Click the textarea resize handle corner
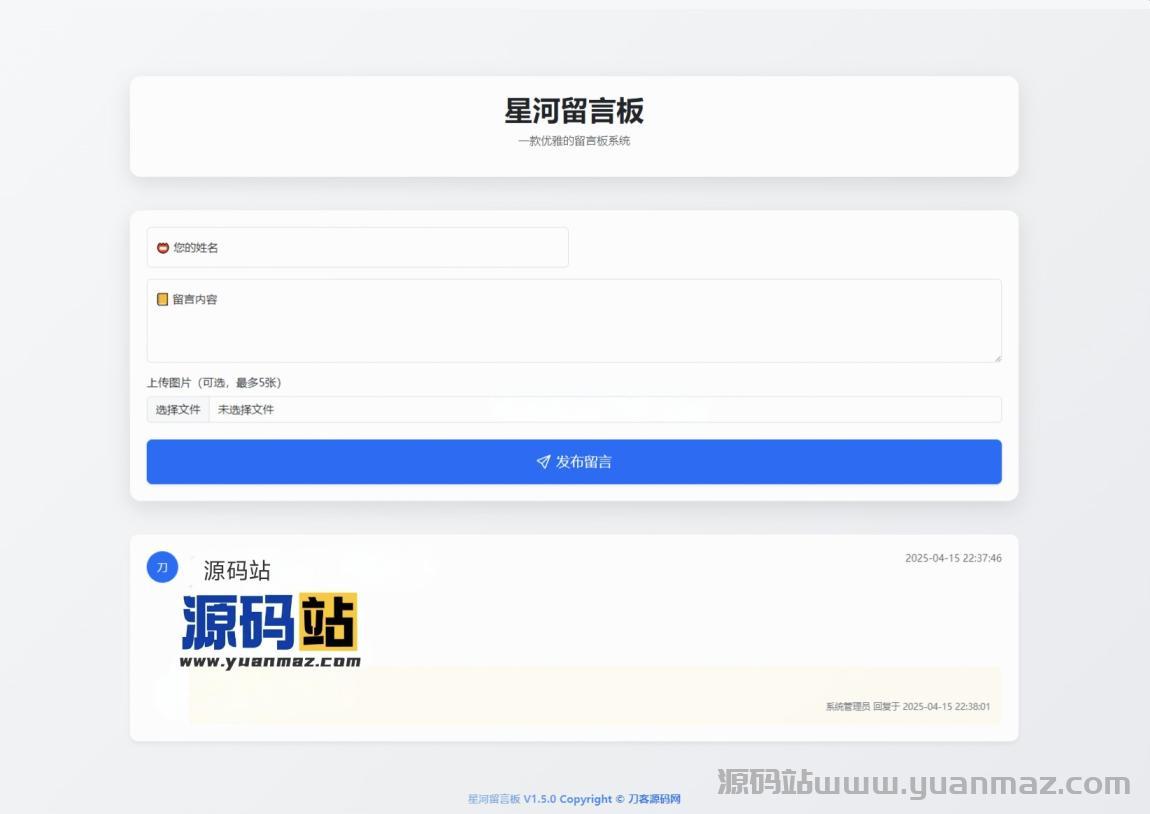This screenshot has width=1150, height=814. 997,358
